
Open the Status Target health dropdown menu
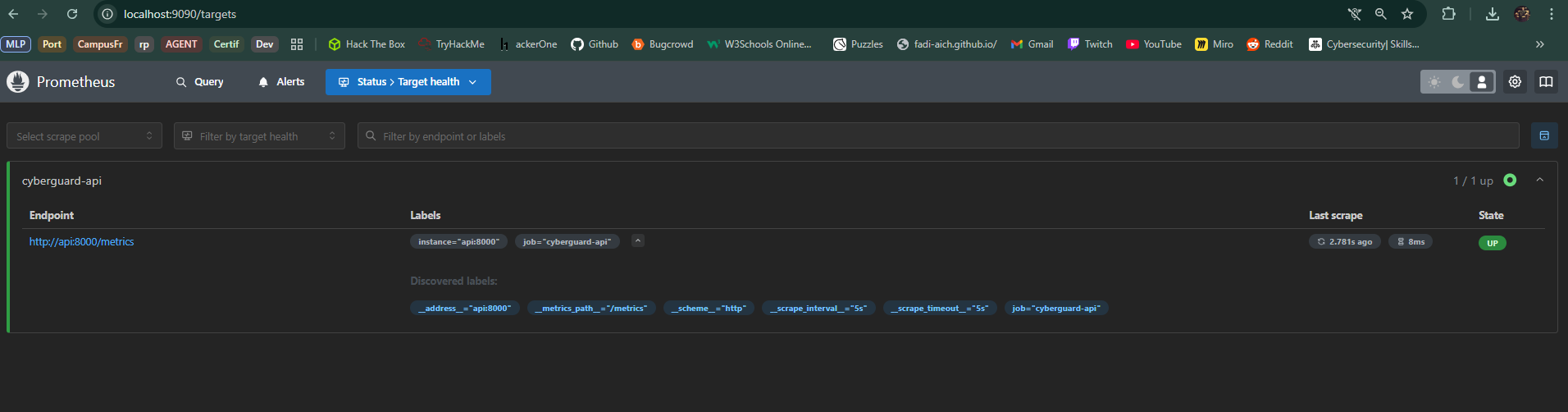[408, 82]
